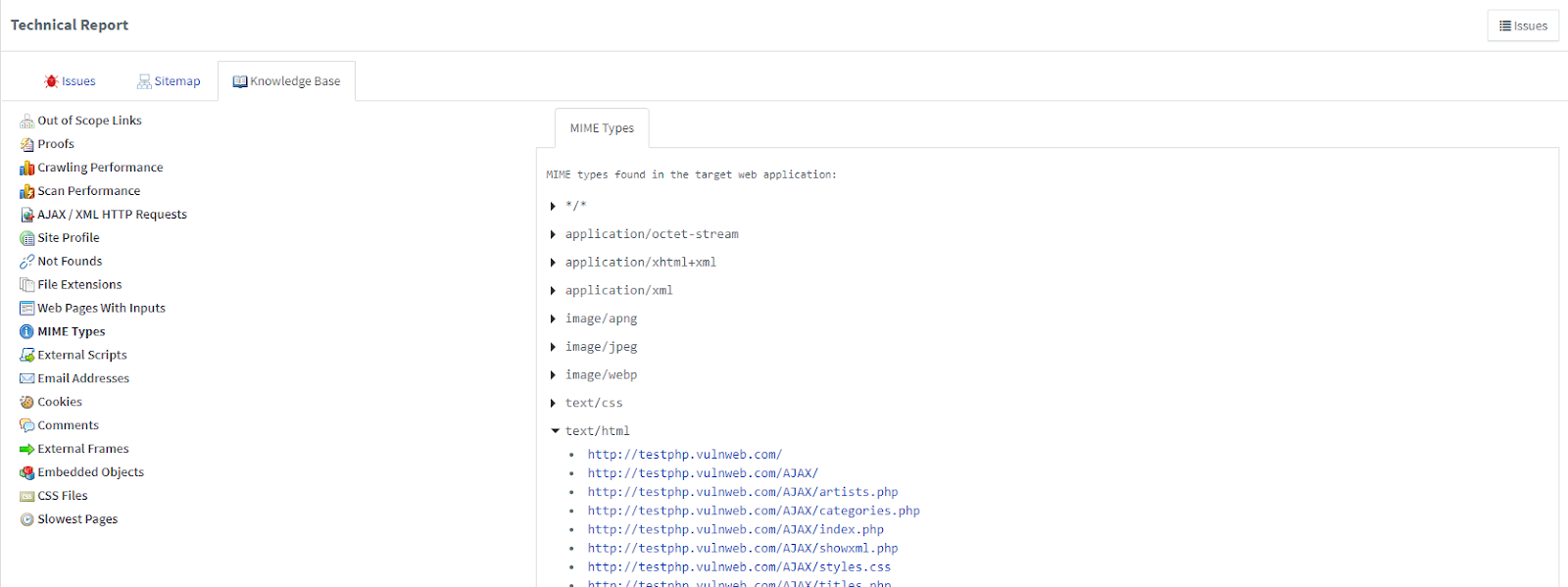1568x587 pixels.
Task: Click the Issues button at top right
Action: 1522,25
